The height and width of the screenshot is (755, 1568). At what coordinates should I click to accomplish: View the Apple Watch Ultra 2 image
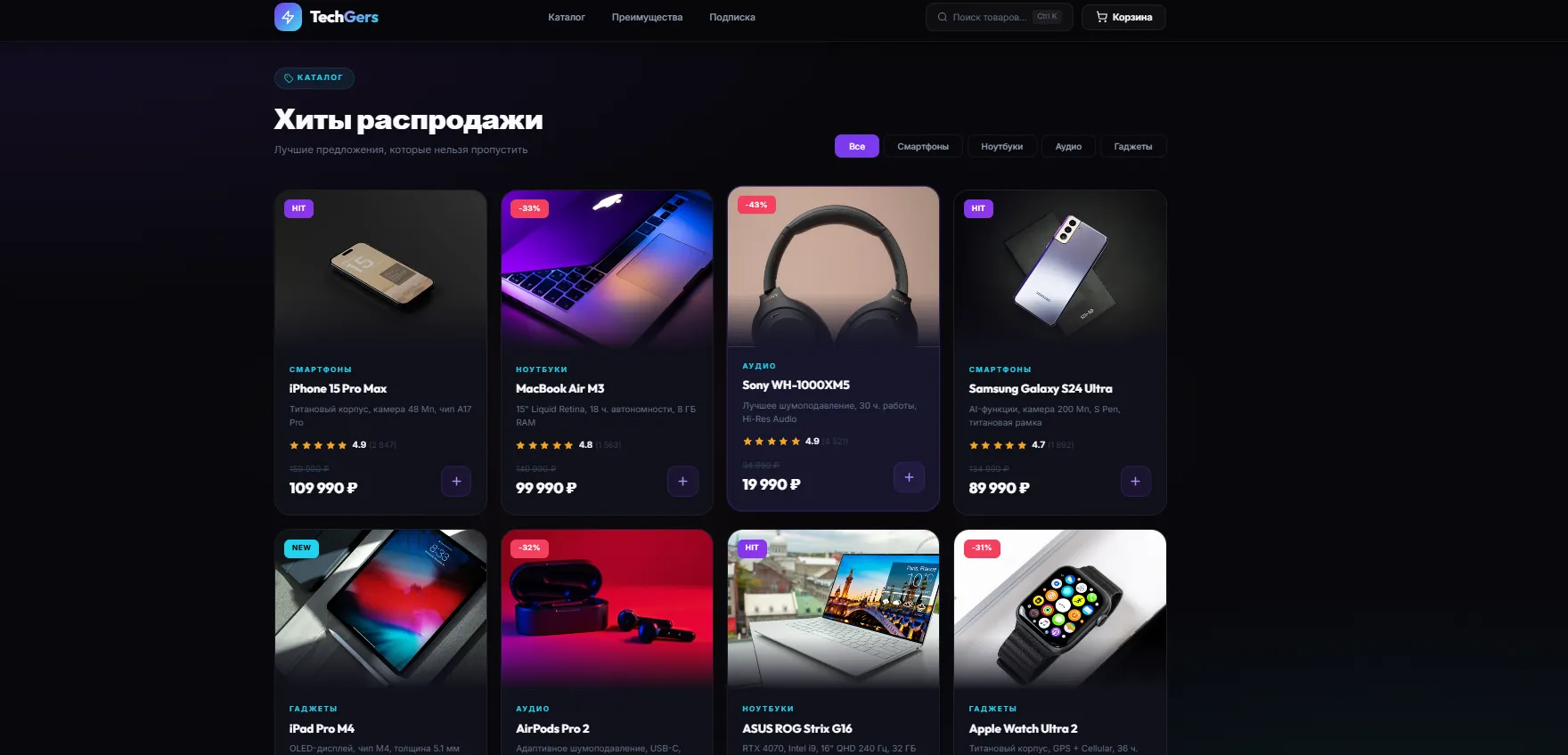pos(1059,609)
